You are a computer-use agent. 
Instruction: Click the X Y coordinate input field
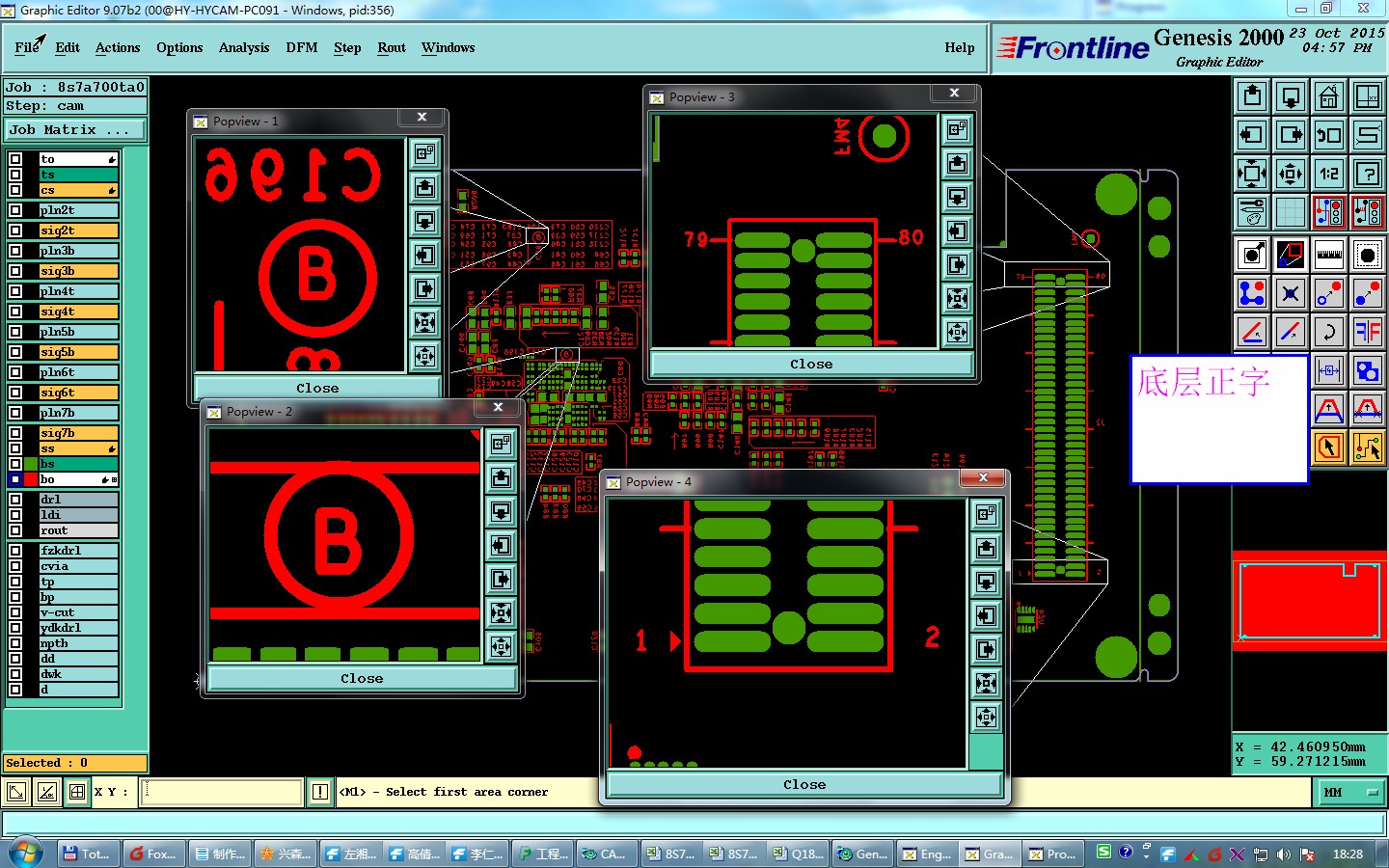[223, 793]
